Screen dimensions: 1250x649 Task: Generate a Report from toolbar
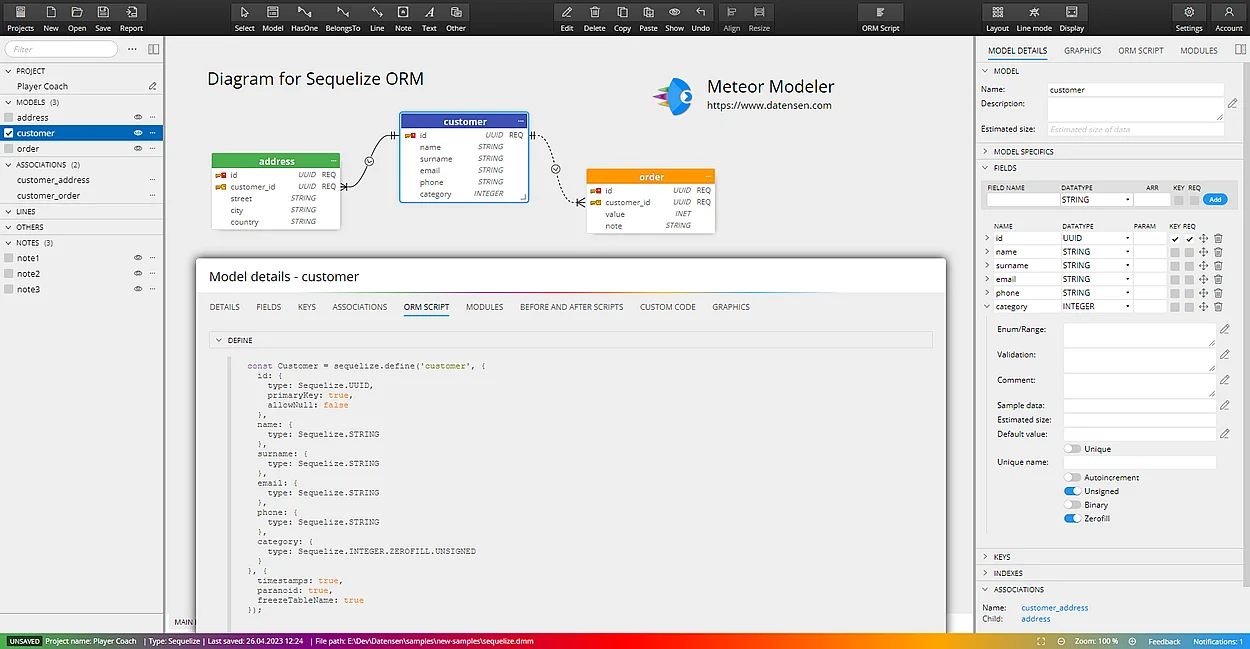pyautogui.click(x=132, y=17)
